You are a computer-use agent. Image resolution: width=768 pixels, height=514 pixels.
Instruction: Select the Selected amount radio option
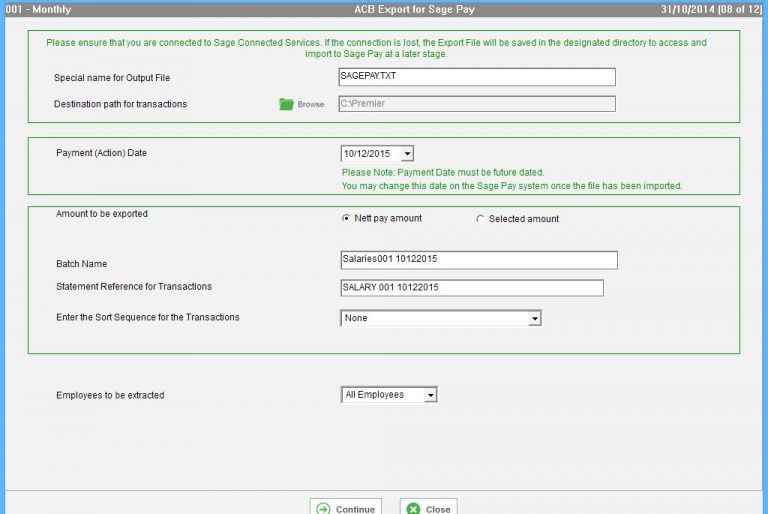tap(480, 219)
